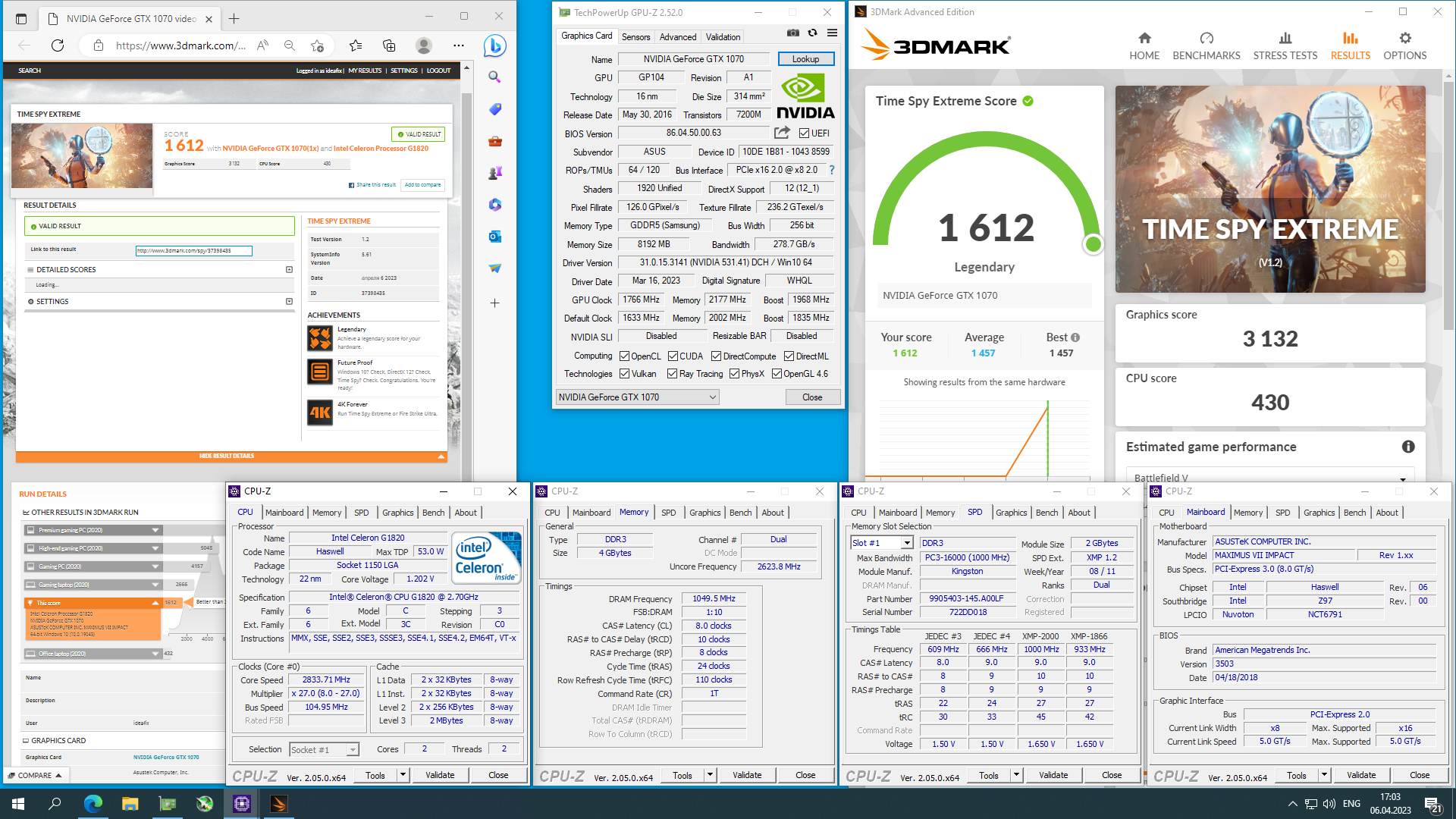Click the Edge favorites star icon
Screen dimensions: 1456x819
tap(356, 45)
